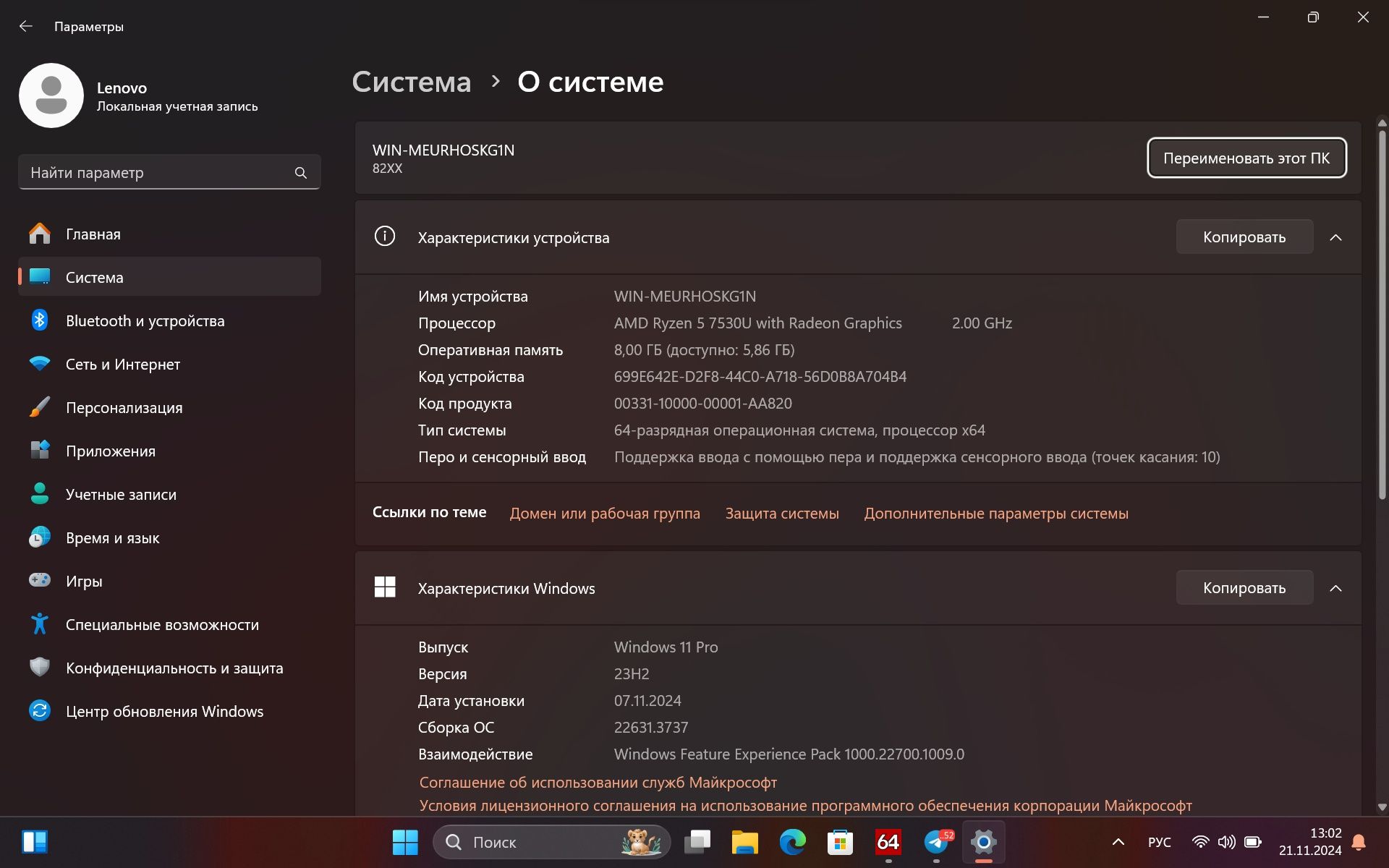1389x868 pixels.
Task: Open Task View from taskbar
Action: [697, 842]
